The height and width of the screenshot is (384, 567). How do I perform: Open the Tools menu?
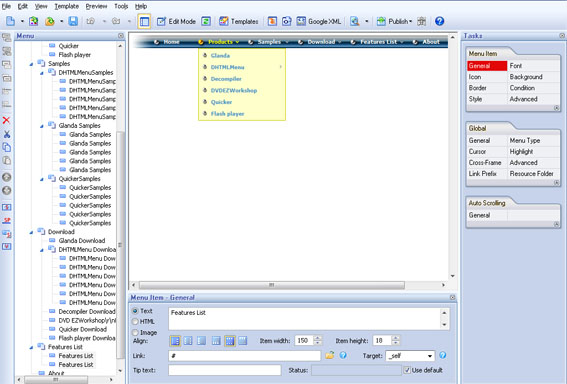(121, 6)
